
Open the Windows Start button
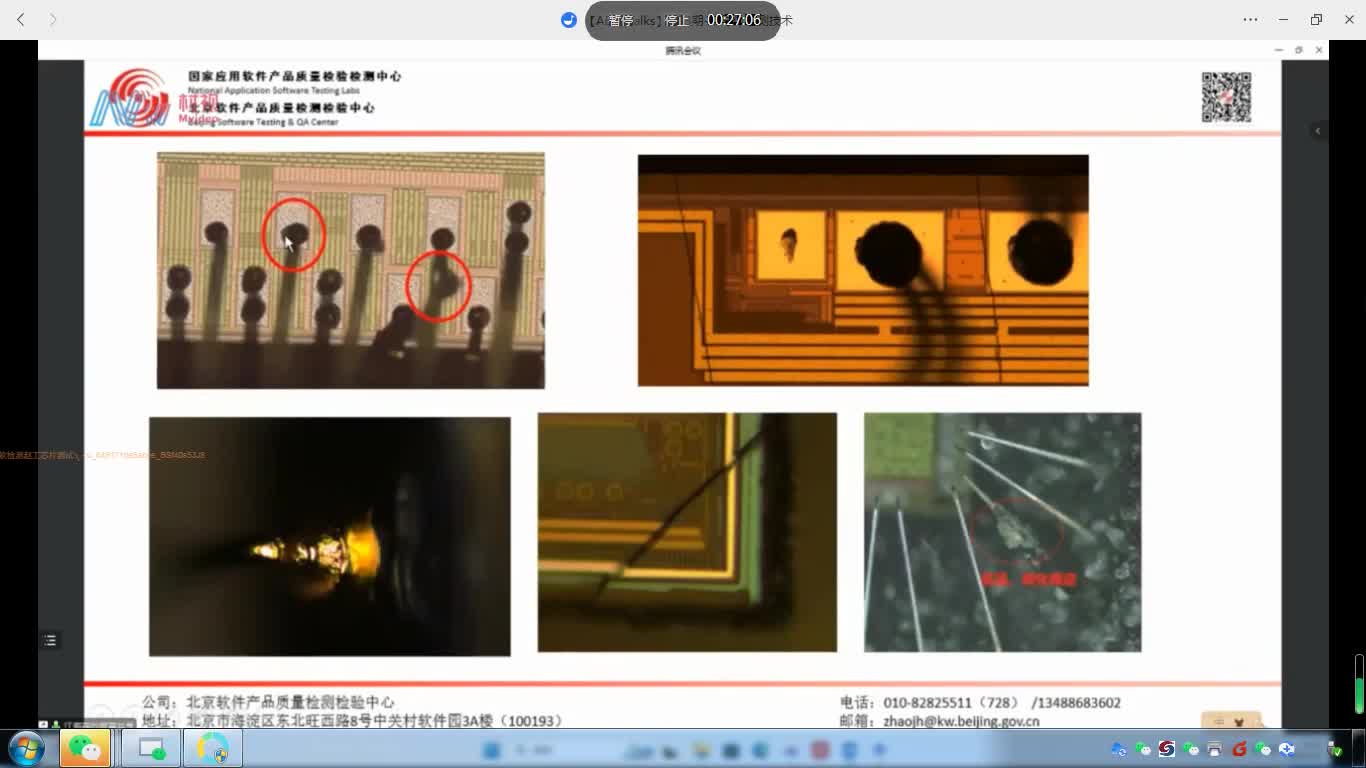coord(26,748)
